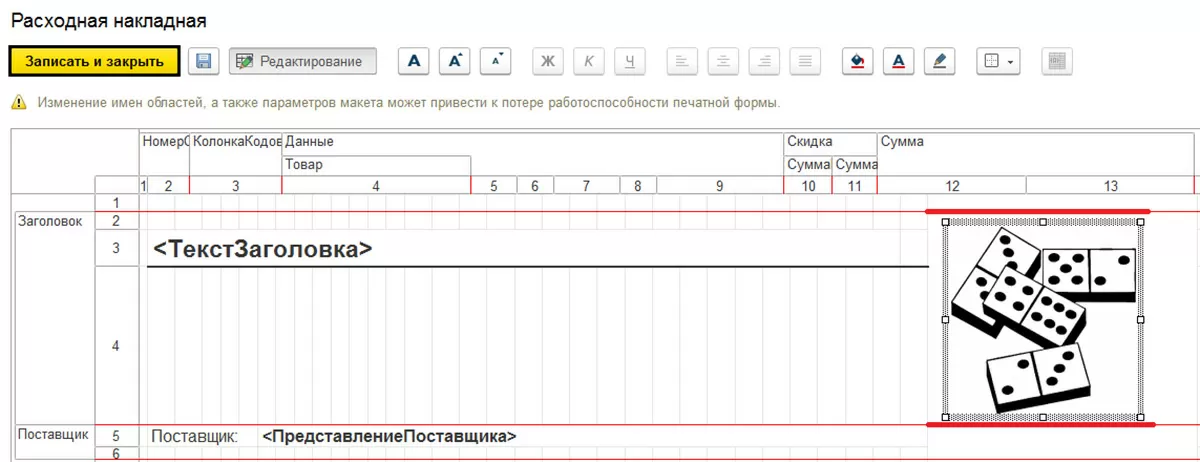Select the dominoes picture
1200x462 pixels.
point(1043,319)
